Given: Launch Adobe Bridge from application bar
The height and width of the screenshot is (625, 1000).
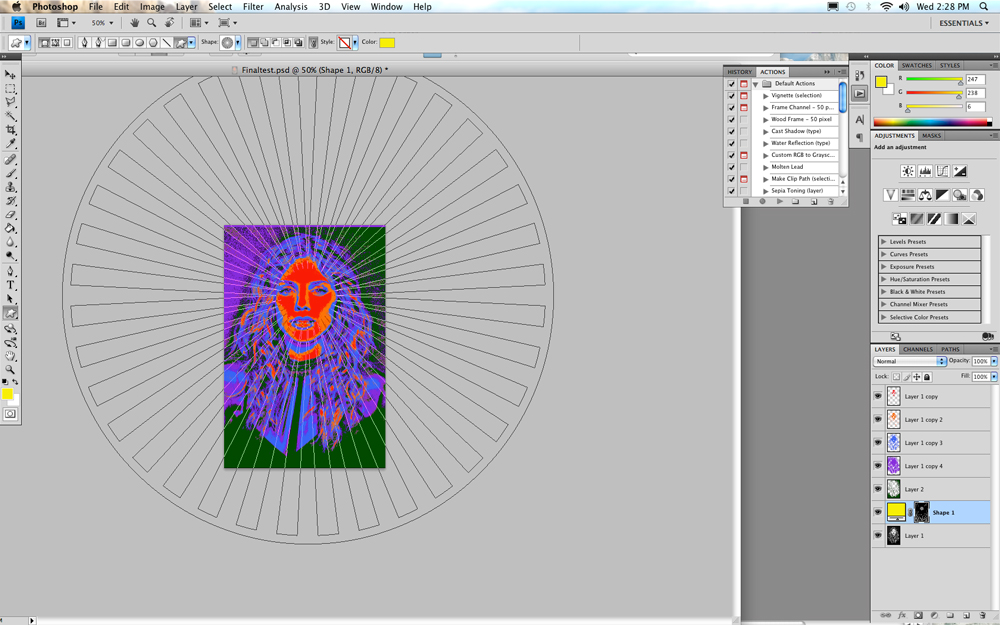Looking at the screenshot, I should (x=41, y=22).
